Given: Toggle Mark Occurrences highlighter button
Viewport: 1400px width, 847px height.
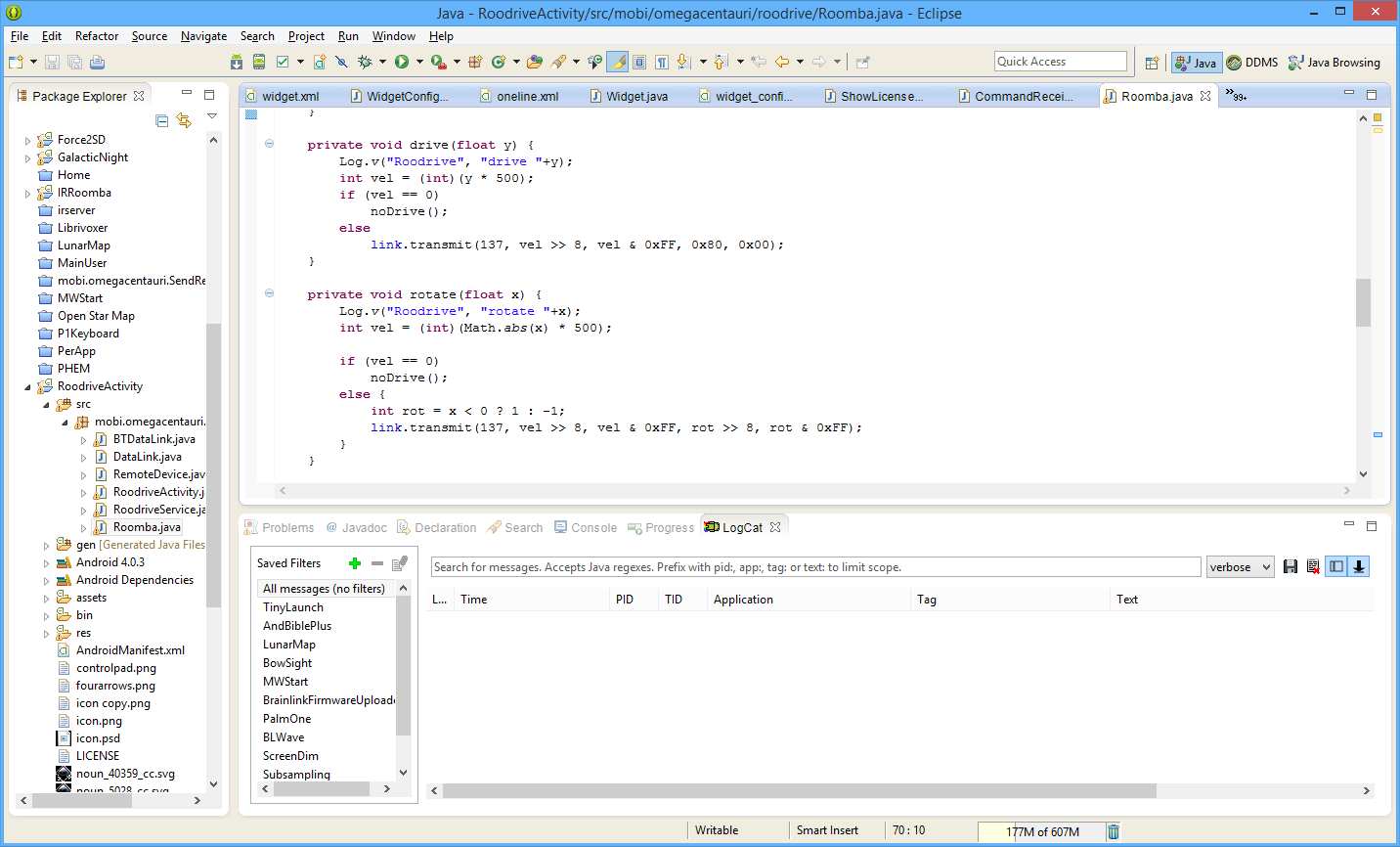Looking at the screenshot, I should coord(618,62).
